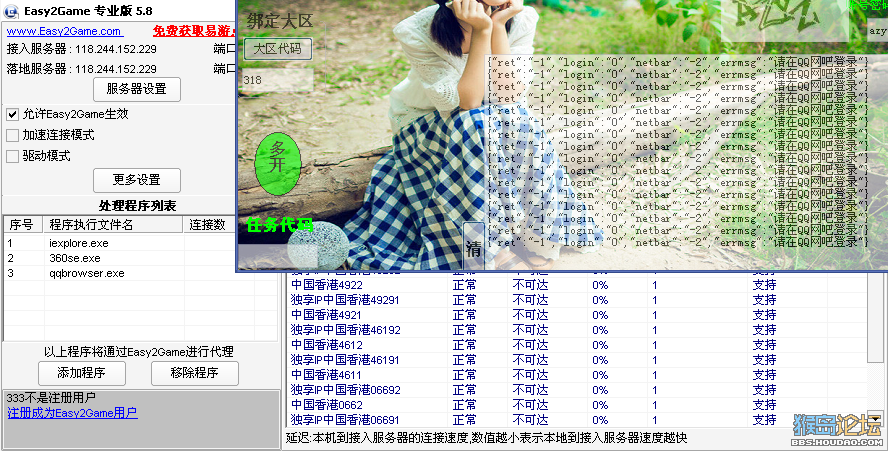The width and height of the screenshot is (888, 451).
Task: Click the 大区代码 button
Action: point(278,49)
